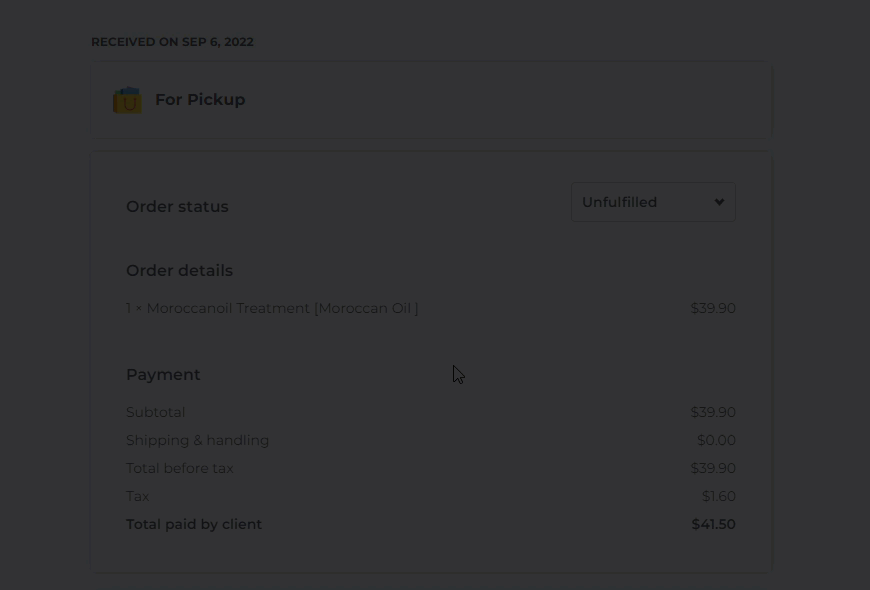Click the Total before tax amount
Screen dimensions: 870x590
713,468
